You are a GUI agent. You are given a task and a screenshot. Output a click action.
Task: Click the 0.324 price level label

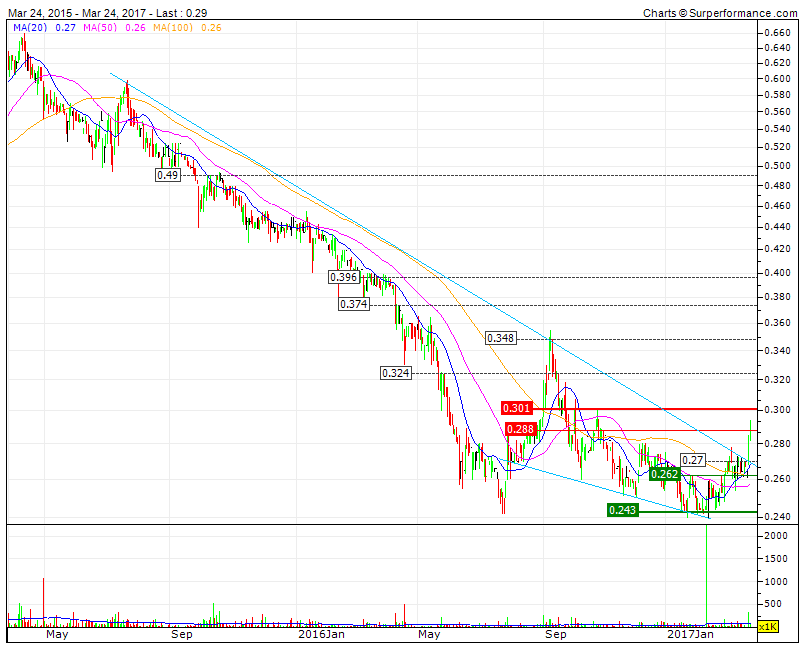click(x=395, y=373)
